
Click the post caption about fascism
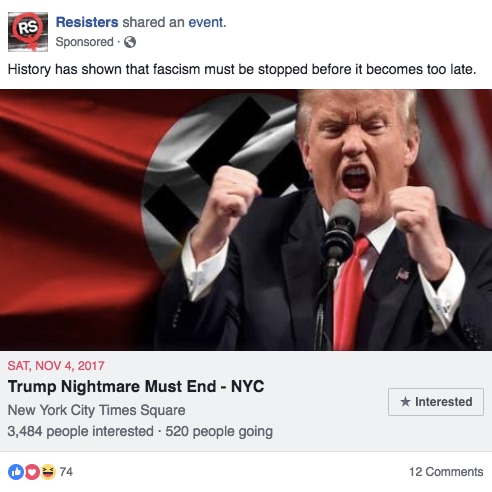[x=242, y=69]
